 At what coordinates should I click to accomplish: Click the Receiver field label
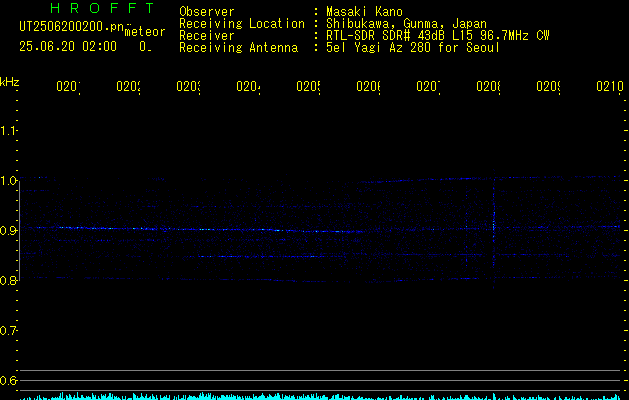coord(207,36)
